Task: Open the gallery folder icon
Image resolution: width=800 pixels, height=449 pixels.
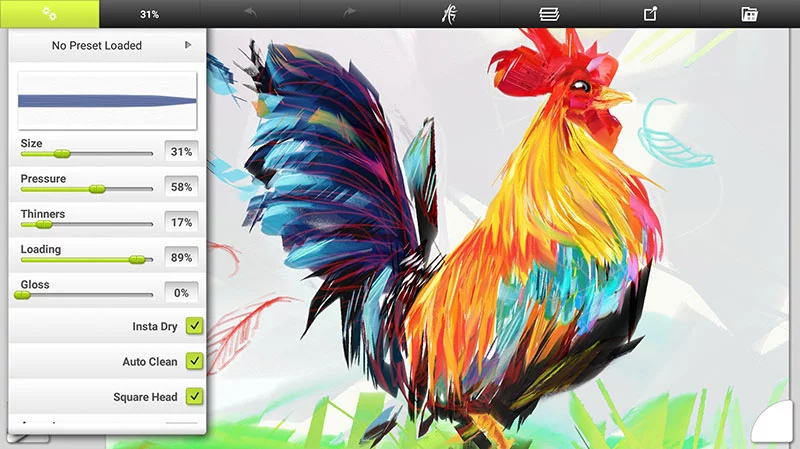Action: (749, 14)
